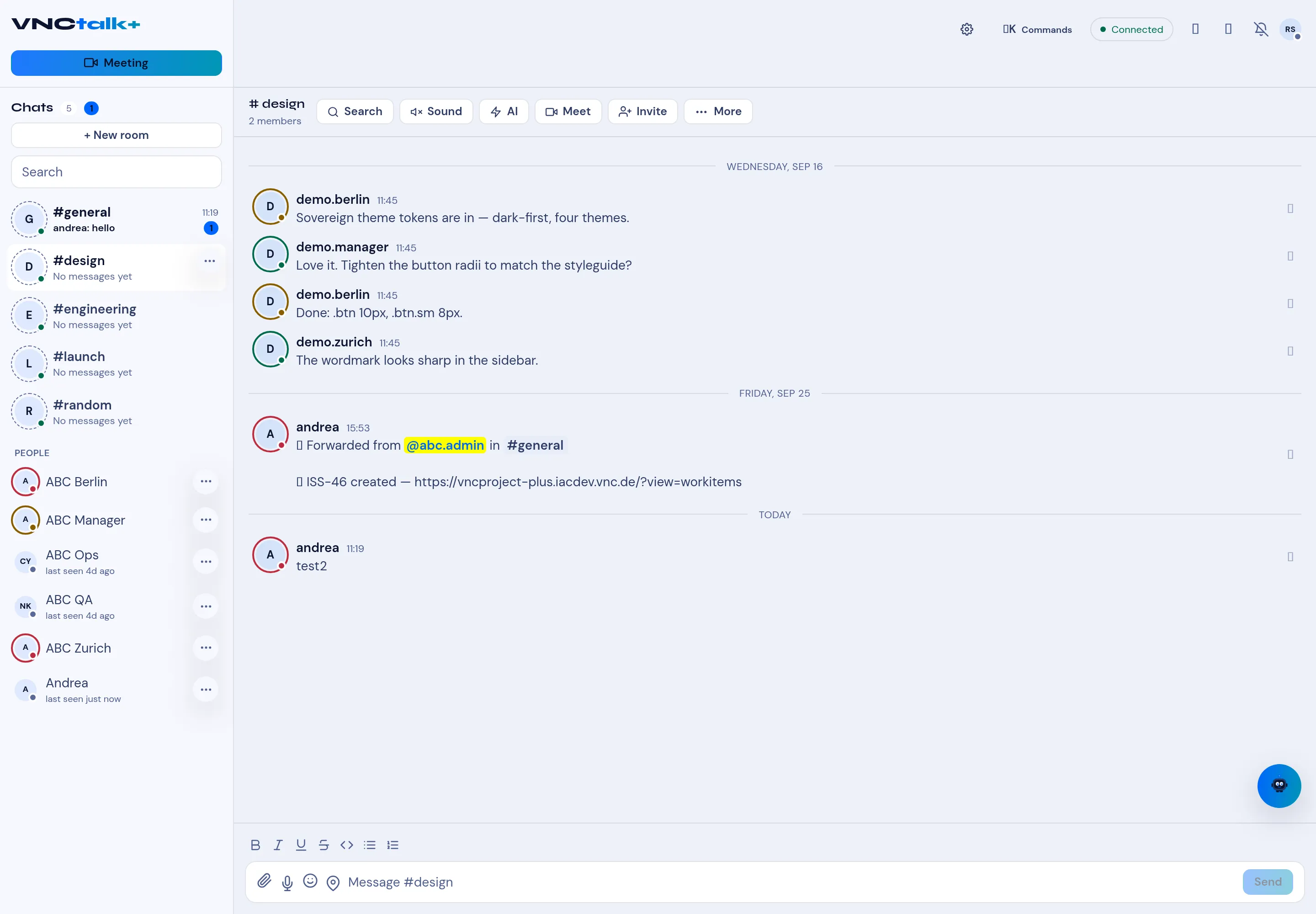Viewport: 1316px width, 914px height.
Task: Open options menu for ABC Manager
Action: [x=206, y=520]
